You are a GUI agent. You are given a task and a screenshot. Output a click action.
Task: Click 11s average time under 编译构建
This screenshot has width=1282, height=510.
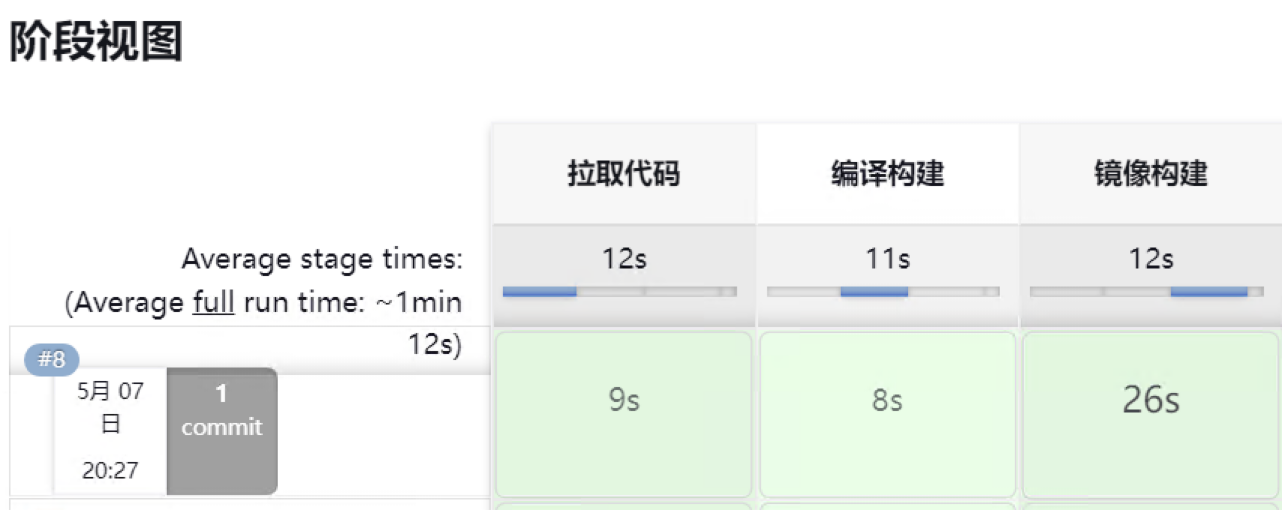pos(887,259)
